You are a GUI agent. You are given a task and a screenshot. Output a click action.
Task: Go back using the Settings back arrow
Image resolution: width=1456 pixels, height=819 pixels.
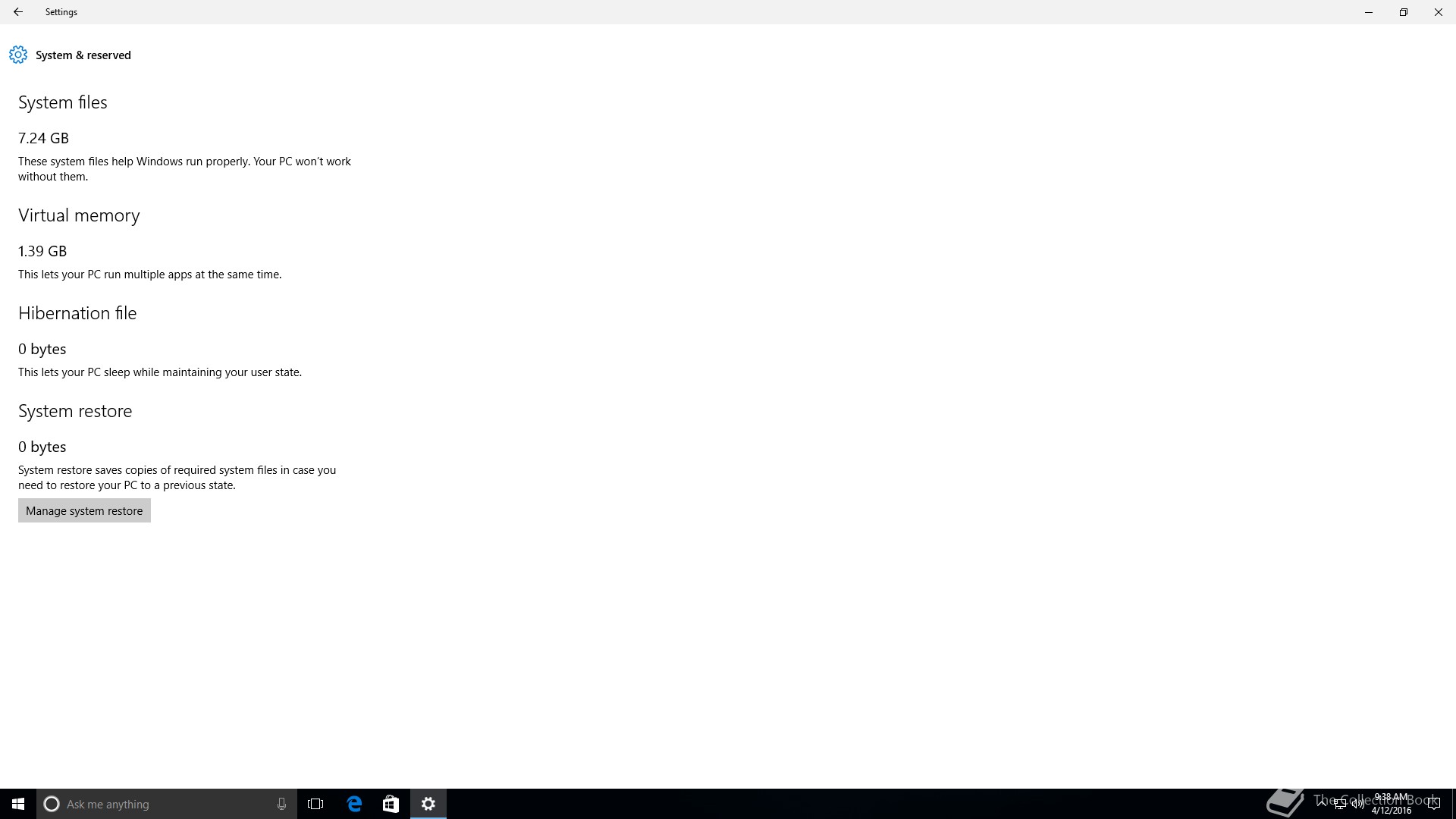17,12
